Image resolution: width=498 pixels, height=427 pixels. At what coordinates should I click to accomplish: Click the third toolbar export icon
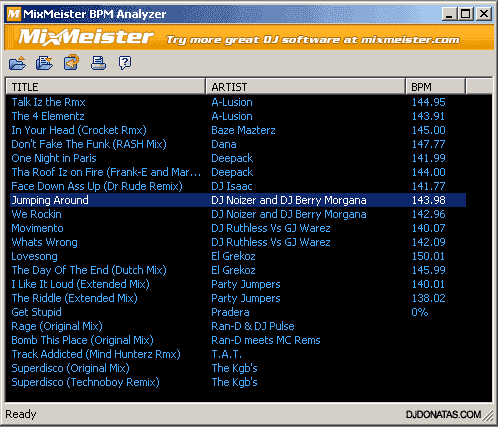[x=71, y=62]
